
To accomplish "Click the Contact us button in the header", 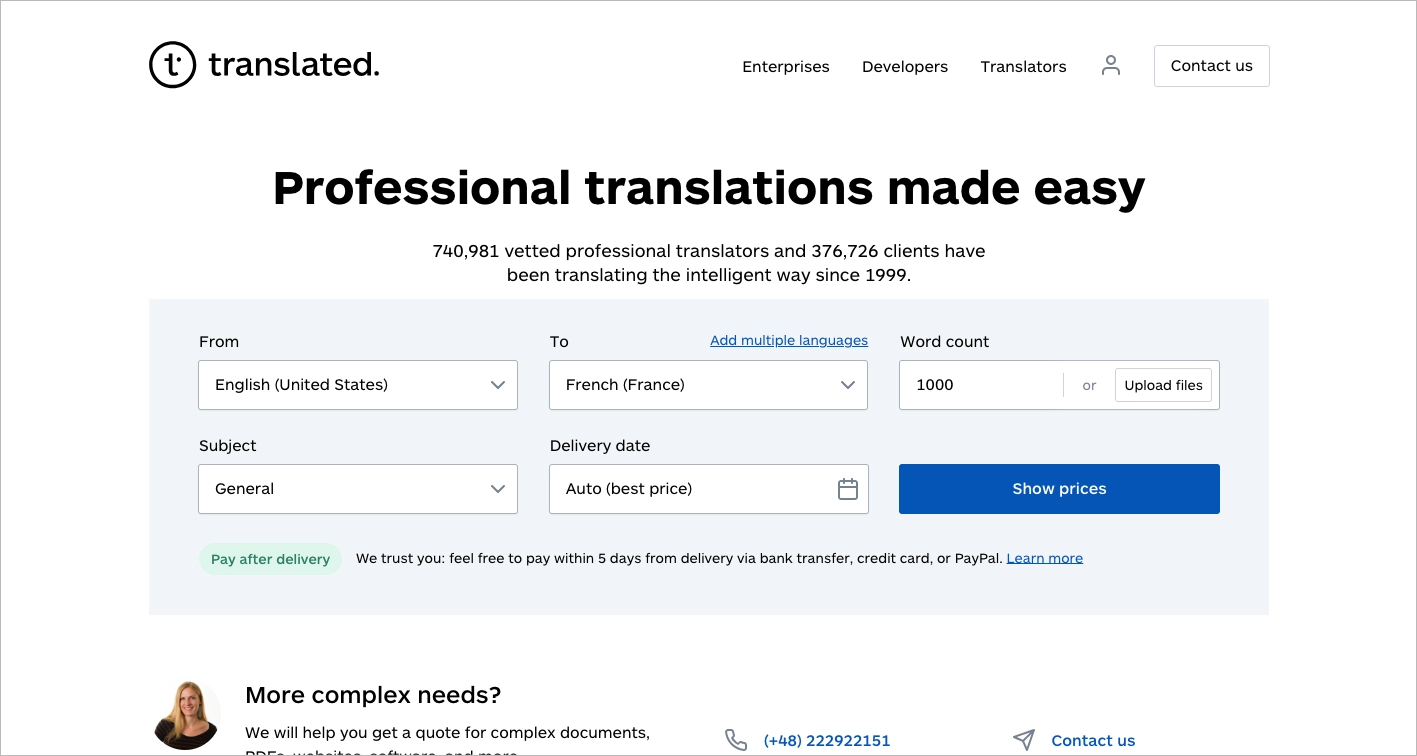I will pos(1211,65).
